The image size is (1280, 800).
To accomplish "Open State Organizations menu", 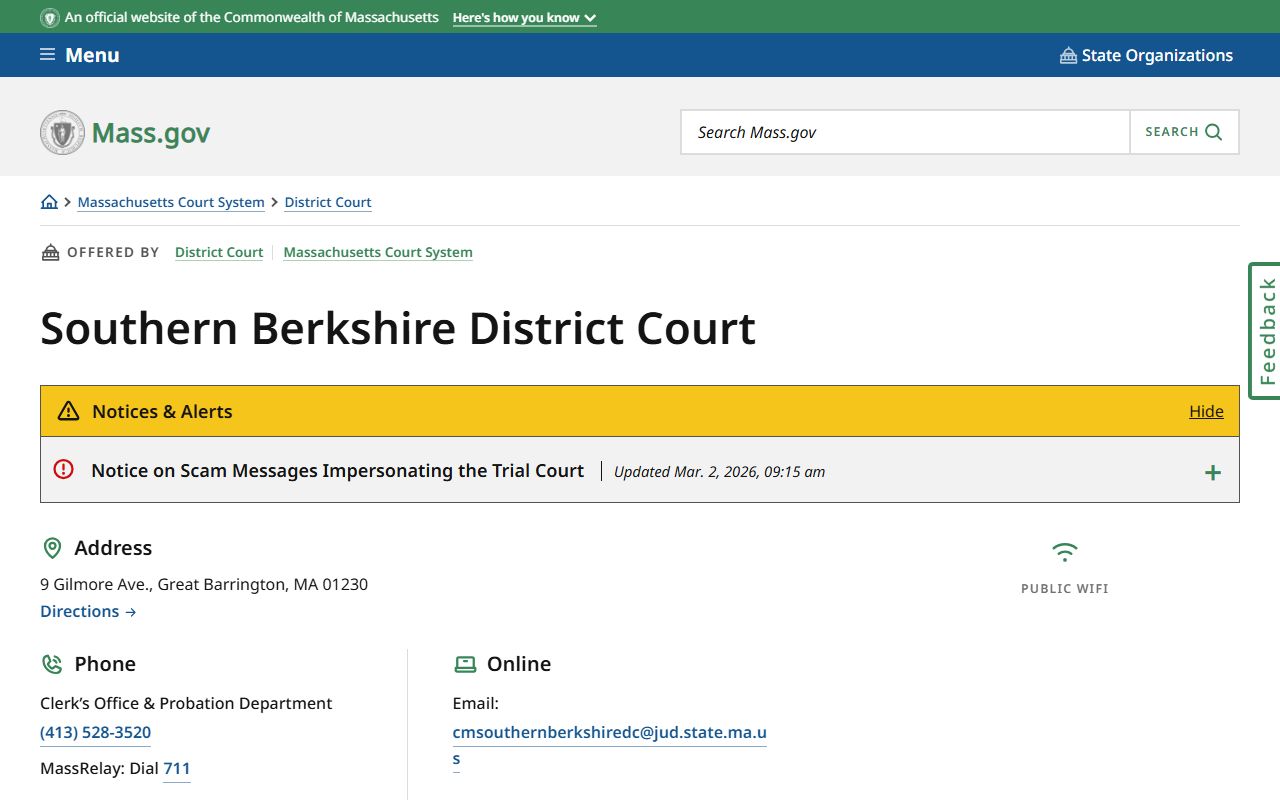I will point(1146,56).
